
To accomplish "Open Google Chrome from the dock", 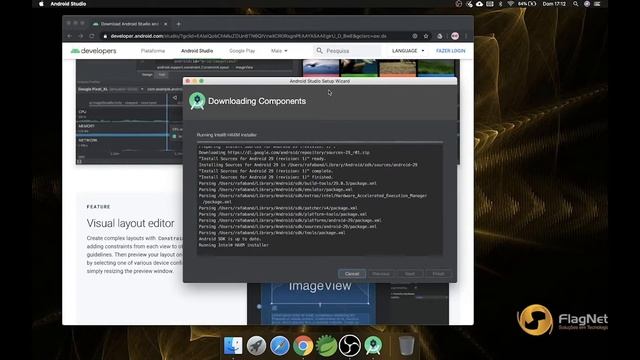I will pos(303,345).
